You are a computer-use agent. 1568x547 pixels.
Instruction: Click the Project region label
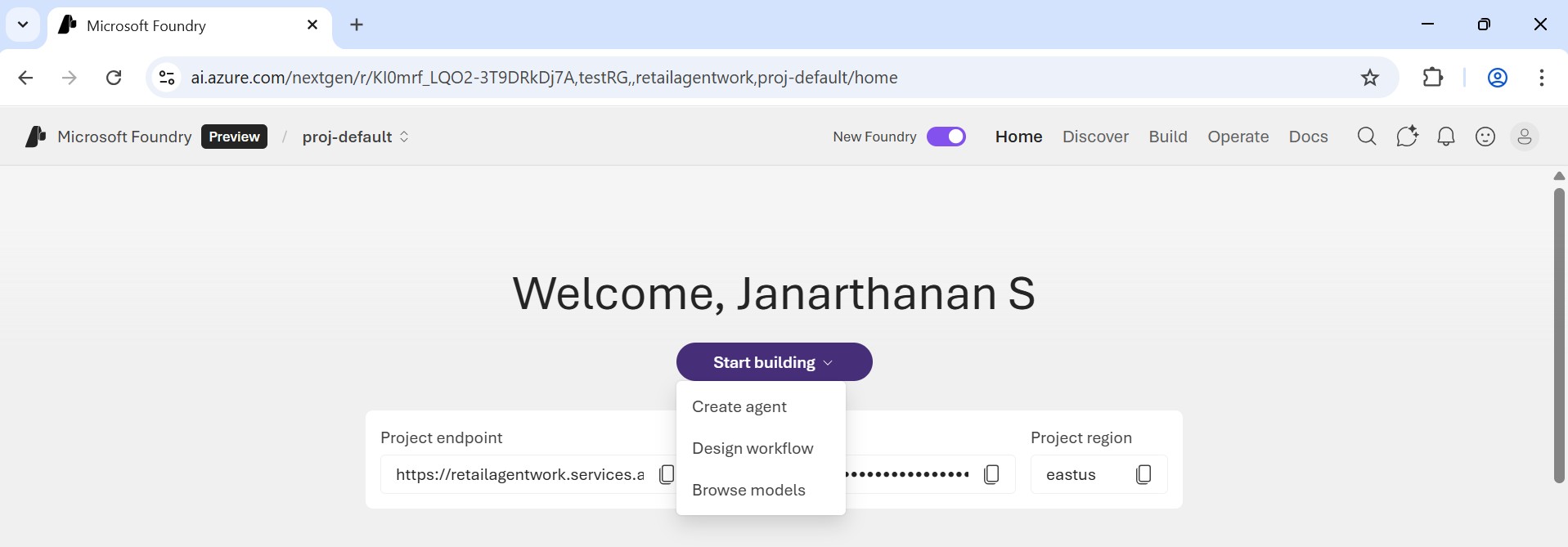click(1081, 437)
